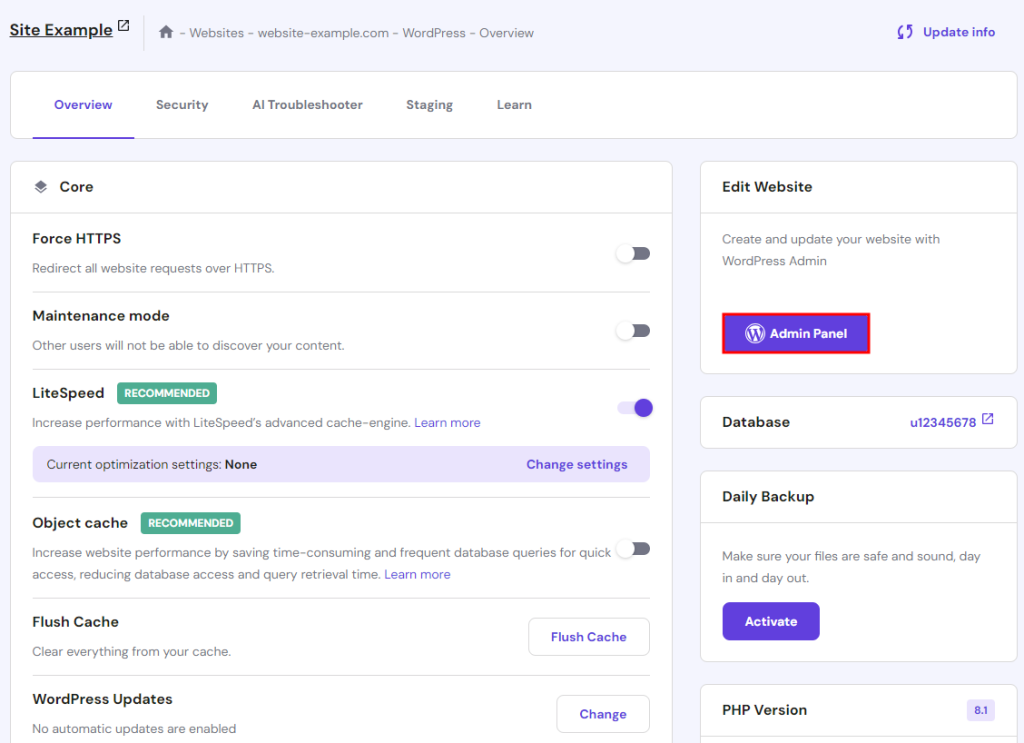
Task: Click the WordPress logo on the Admin Panel button
Action: pos(754,333)
